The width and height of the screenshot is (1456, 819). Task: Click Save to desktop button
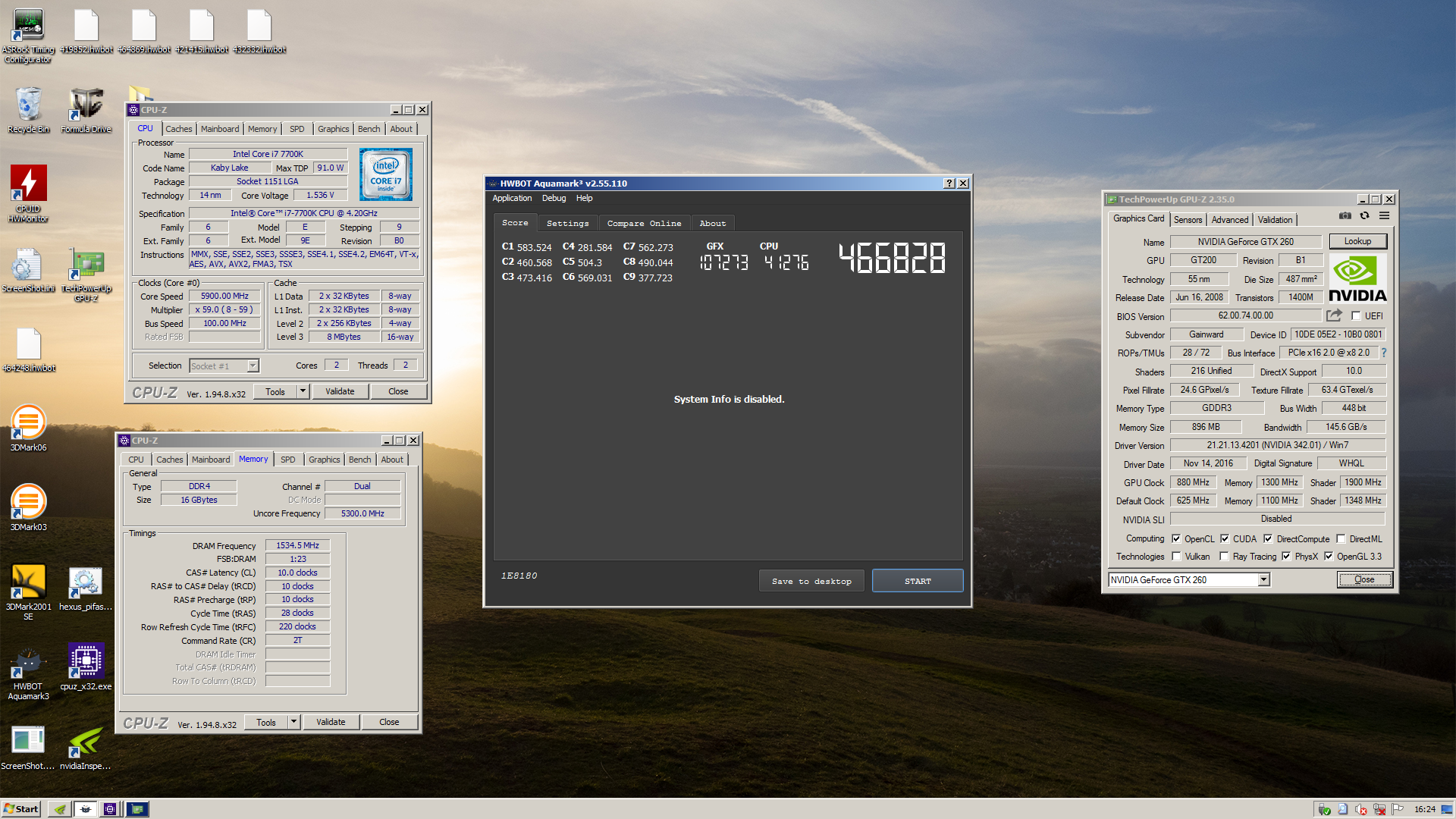[811, 581]
